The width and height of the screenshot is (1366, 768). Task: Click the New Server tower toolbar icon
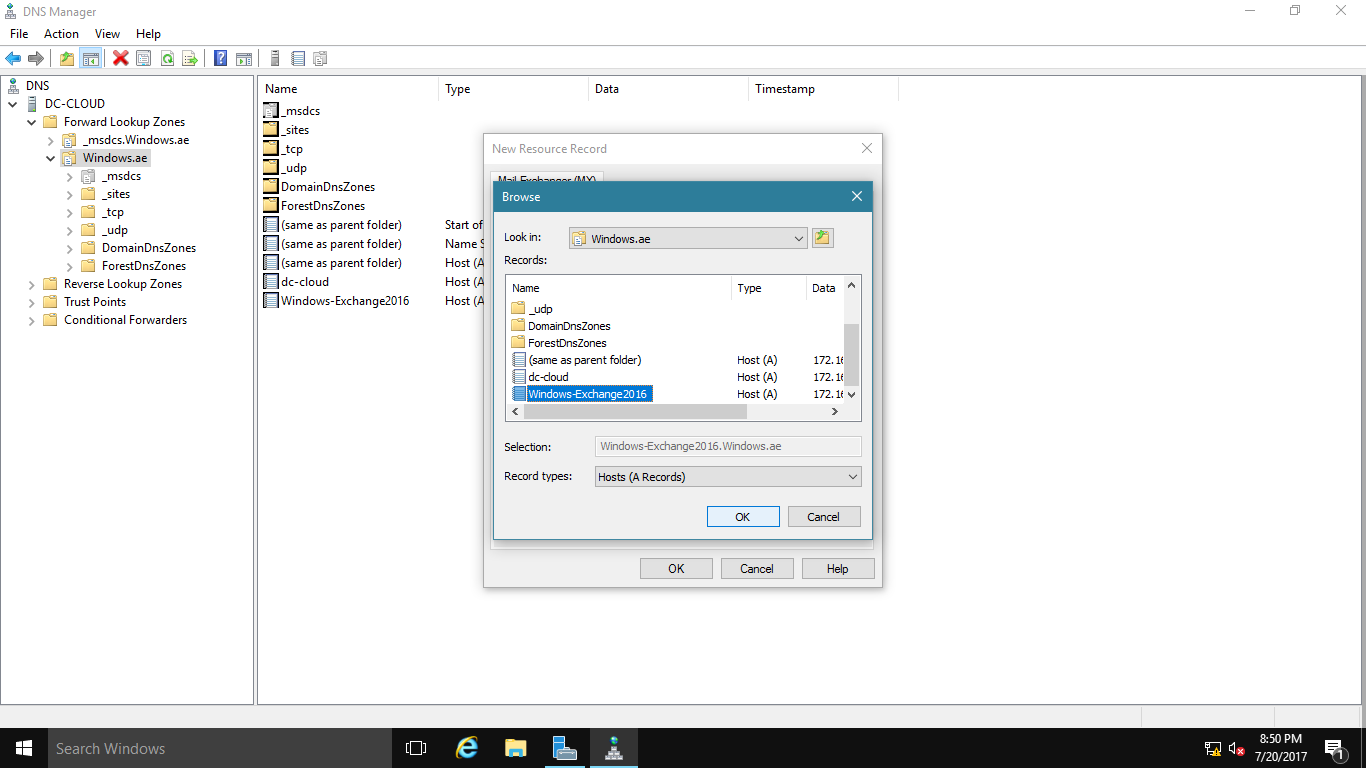pos(275,59)
